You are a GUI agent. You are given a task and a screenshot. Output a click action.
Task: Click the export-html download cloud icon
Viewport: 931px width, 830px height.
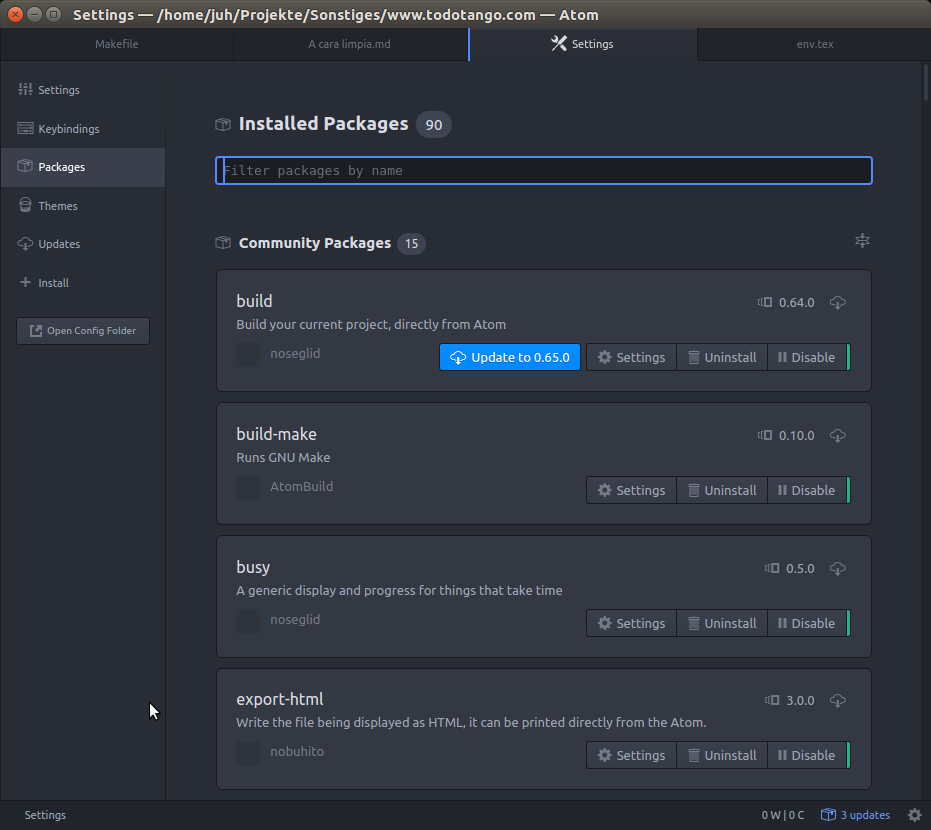click(838, 701)
